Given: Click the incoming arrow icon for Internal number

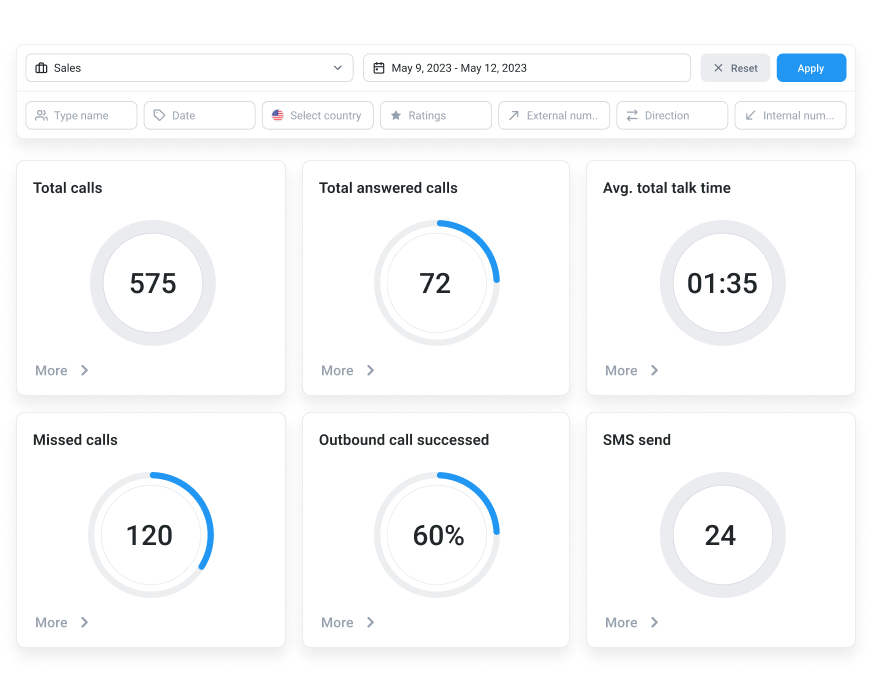Looking at the screenshot, I should [x=750, y=116].
